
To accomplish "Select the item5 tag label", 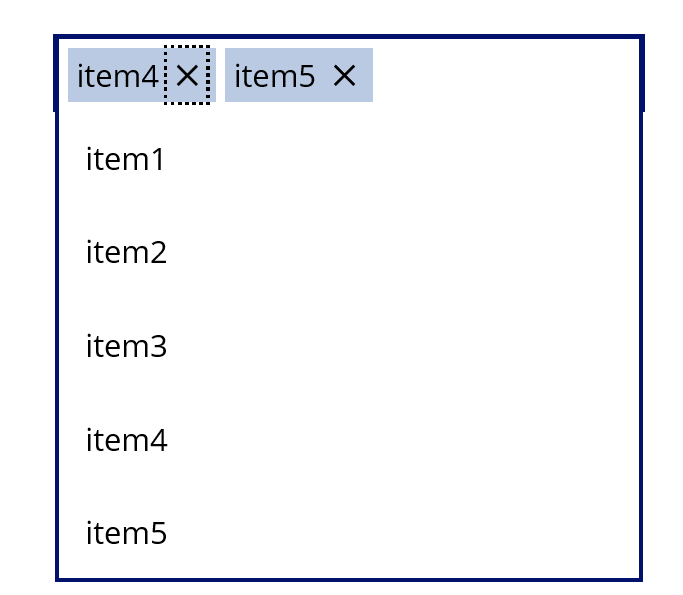I will pyautogui.click(x=274, y=76).
